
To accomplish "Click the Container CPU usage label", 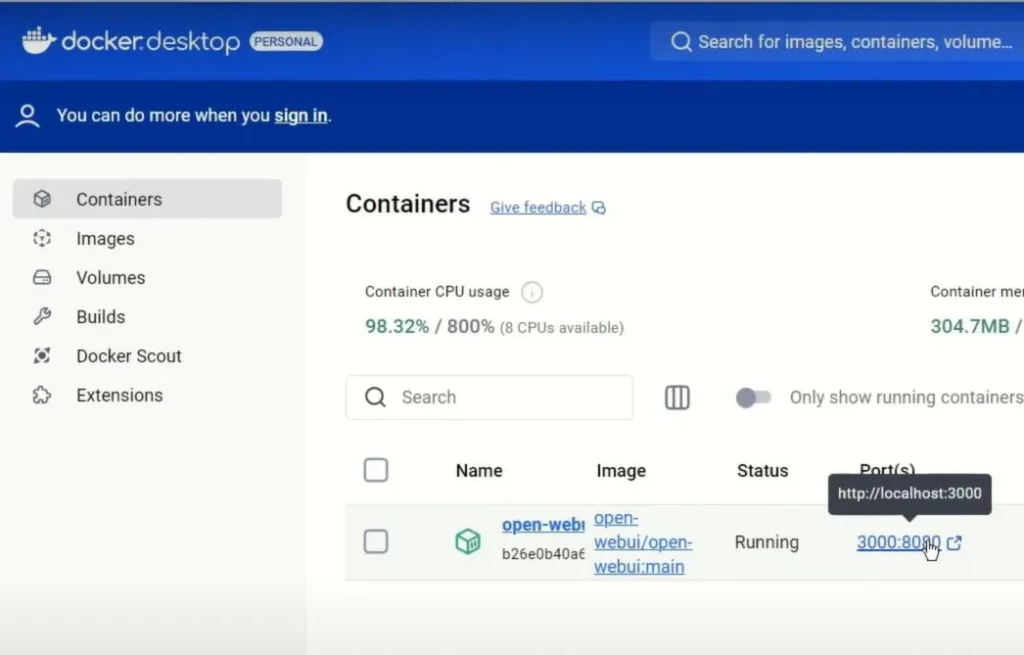I will pos(437,292).
